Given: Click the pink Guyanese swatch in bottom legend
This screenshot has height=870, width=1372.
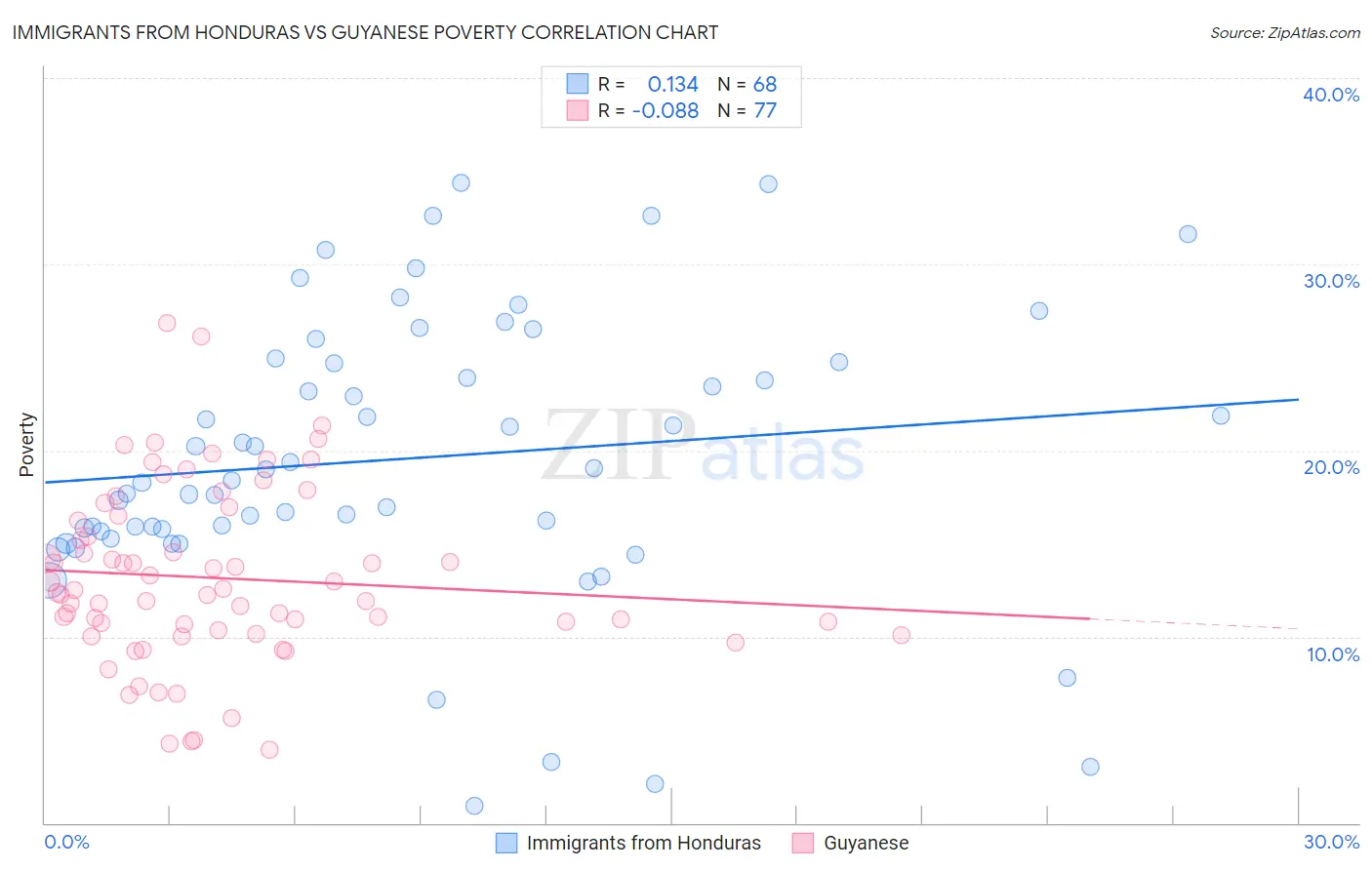Looking at the screenshot, I should (803, 843).
